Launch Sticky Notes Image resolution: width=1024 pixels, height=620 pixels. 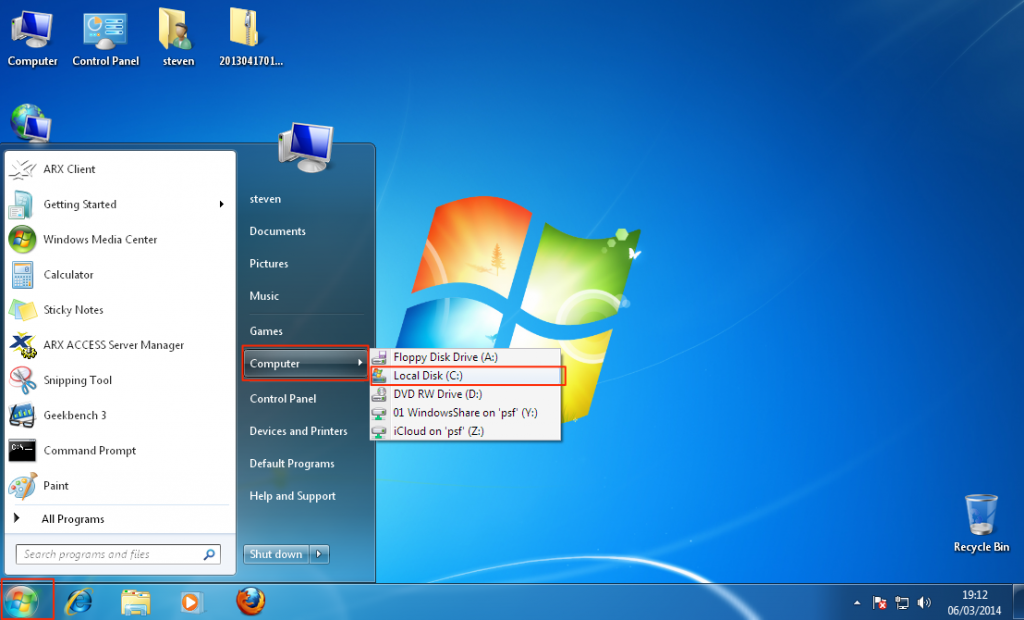click(x=120, y=310)
